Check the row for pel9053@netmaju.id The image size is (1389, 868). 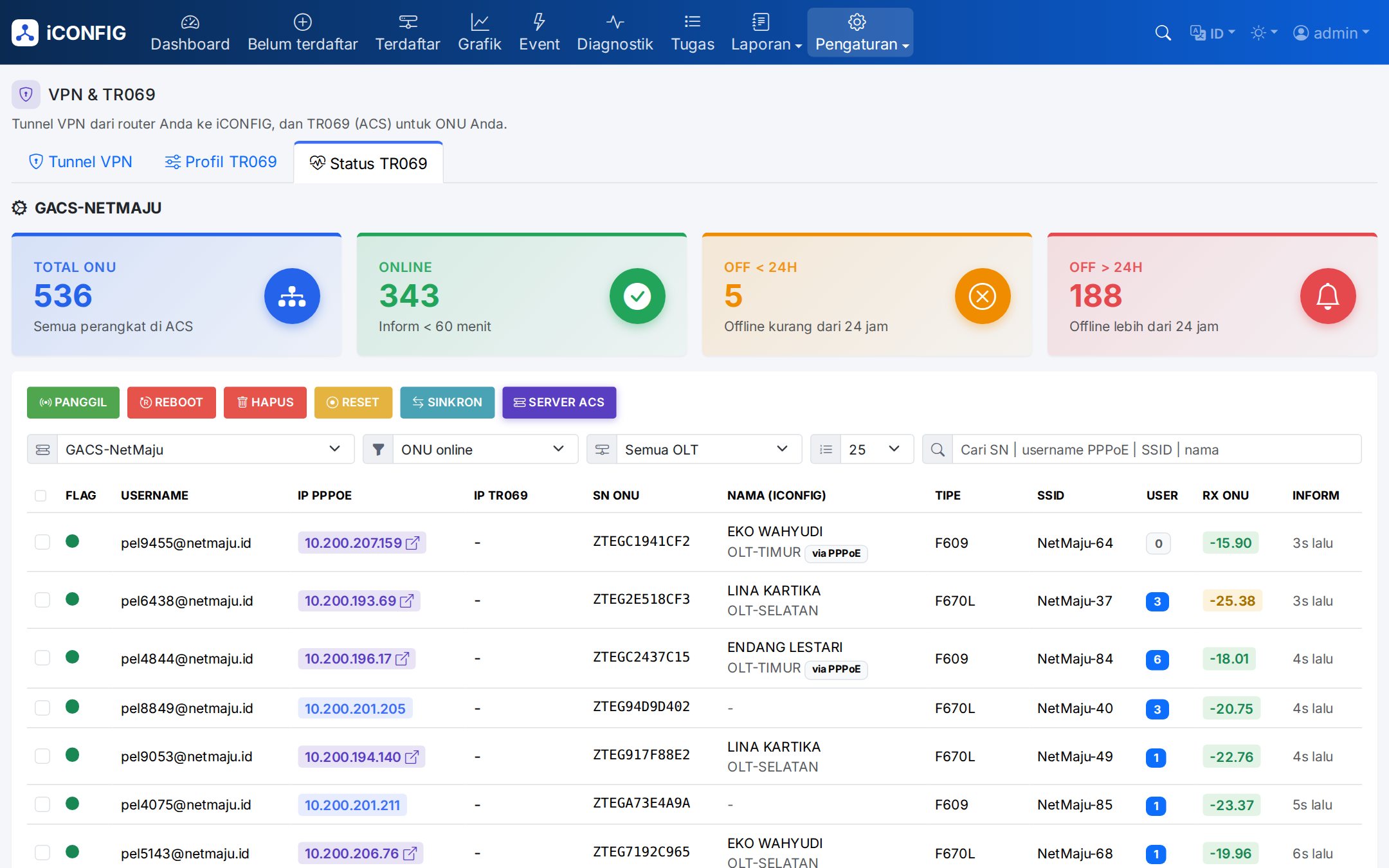[x=42, y=756]
